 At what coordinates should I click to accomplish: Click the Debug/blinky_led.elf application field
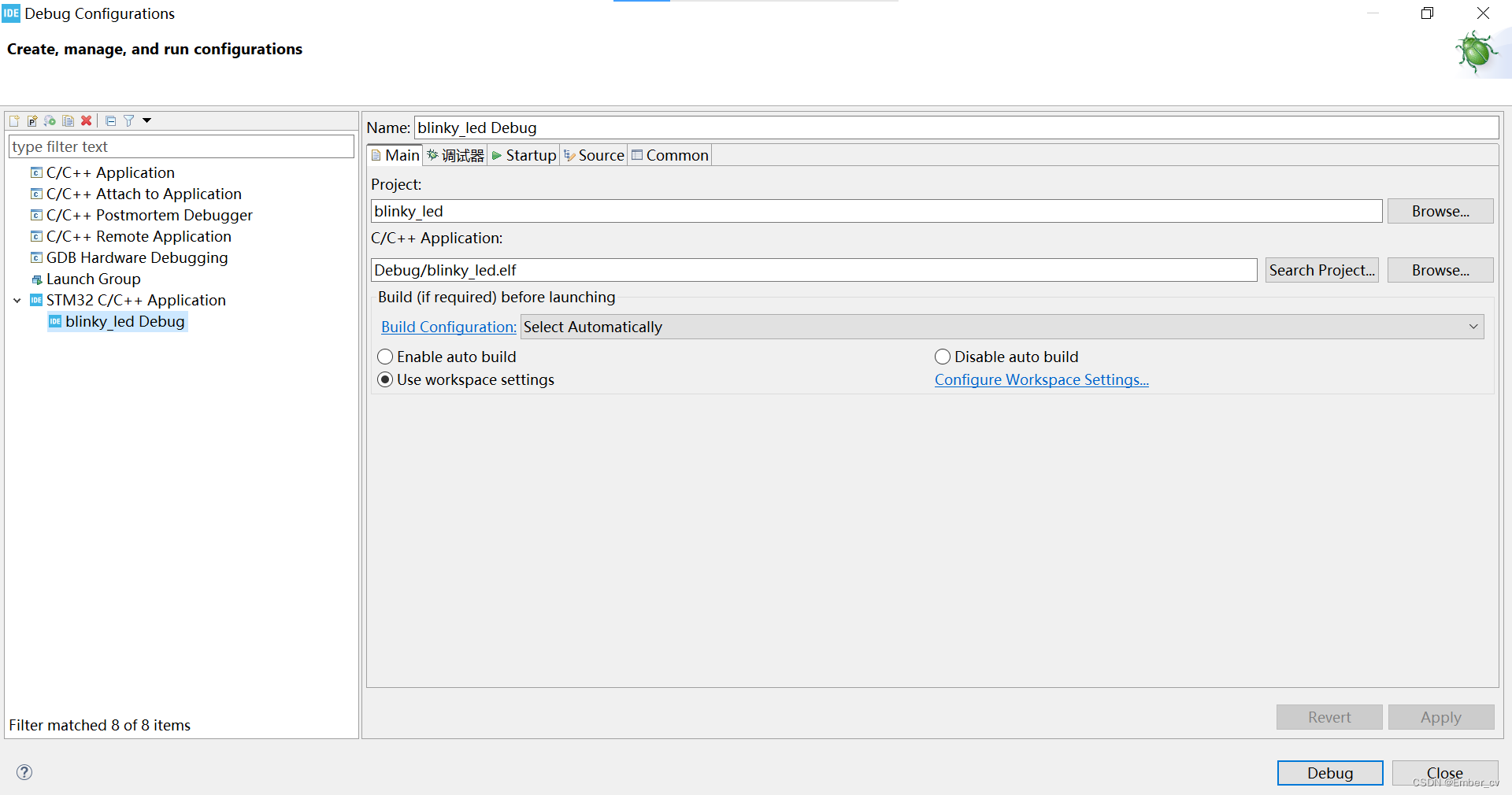pos(813,270)
